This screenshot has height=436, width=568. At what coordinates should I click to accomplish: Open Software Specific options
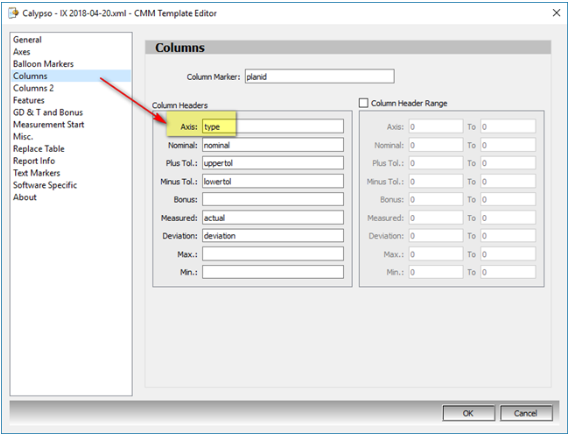(x=45, y=185)
